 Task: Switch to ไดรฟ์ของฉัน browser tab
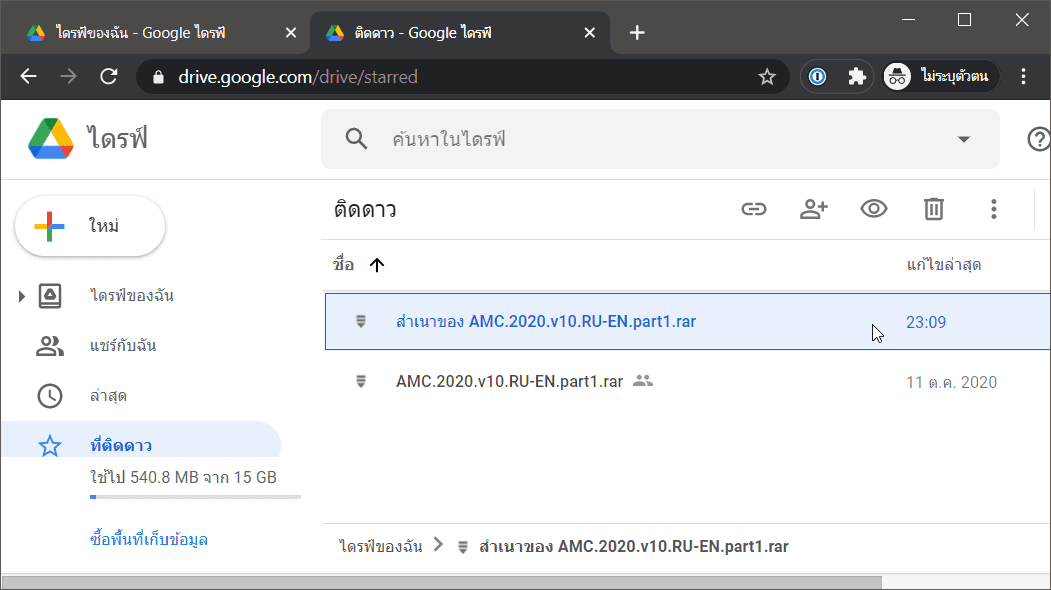156,33
